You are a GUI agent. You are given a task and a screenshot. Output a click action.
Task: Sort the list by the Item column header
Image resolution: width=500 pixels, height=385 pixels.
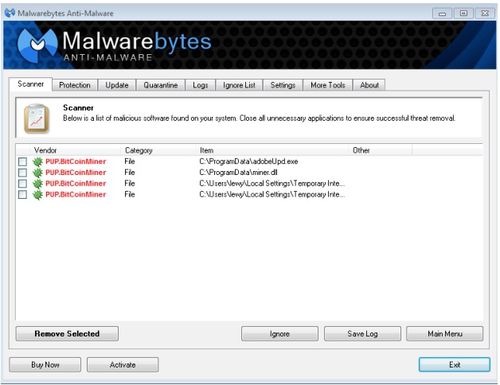tap(206, 150)
